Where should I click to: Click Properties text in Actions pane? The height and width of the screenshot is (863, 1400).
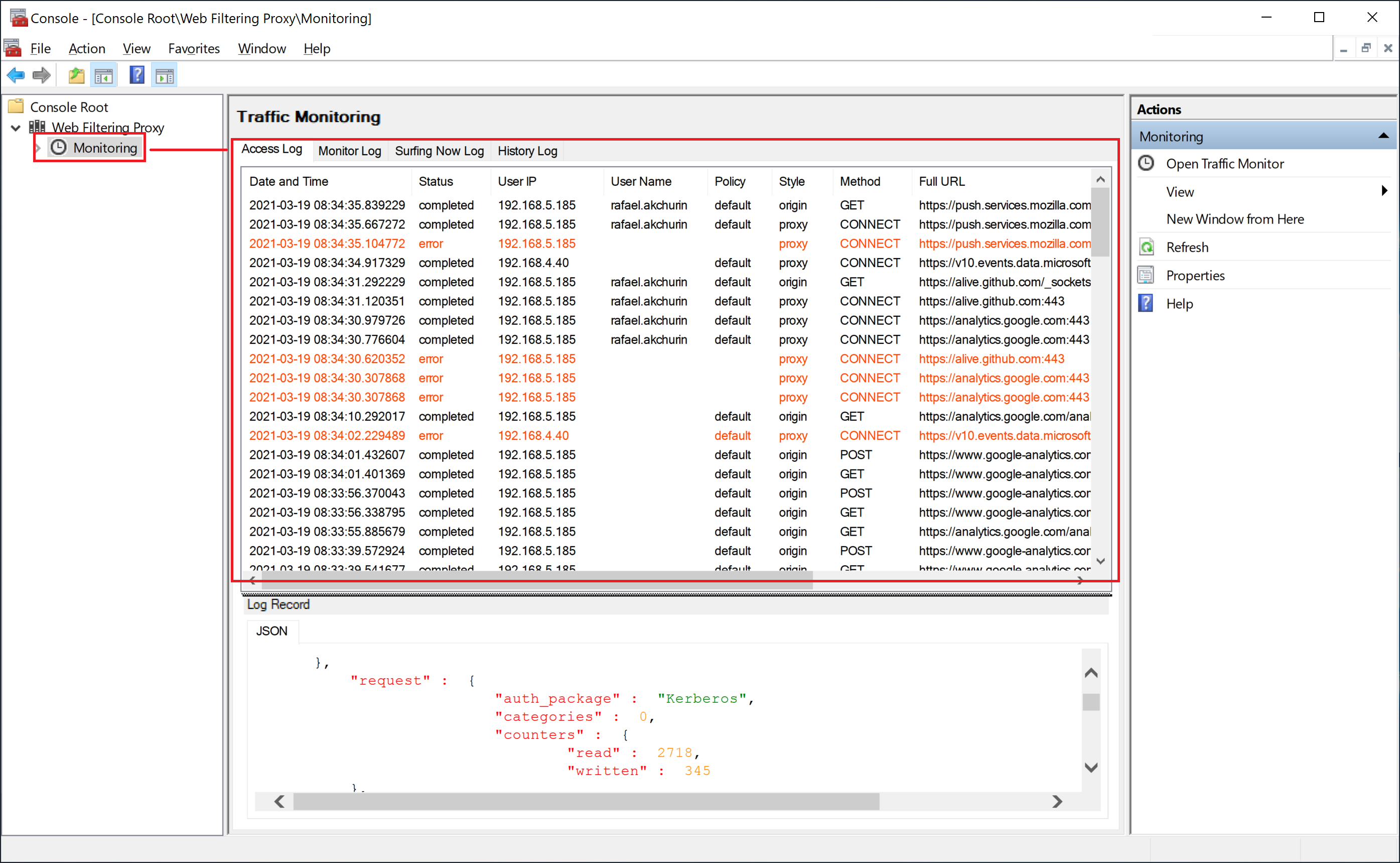1195,276
